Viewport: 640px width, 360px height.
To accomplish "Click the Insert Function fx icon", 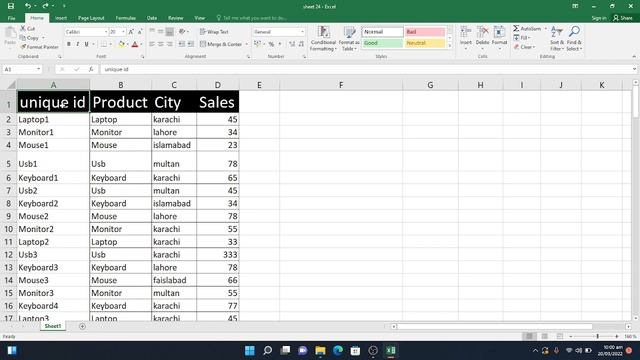I will [91, 69].
